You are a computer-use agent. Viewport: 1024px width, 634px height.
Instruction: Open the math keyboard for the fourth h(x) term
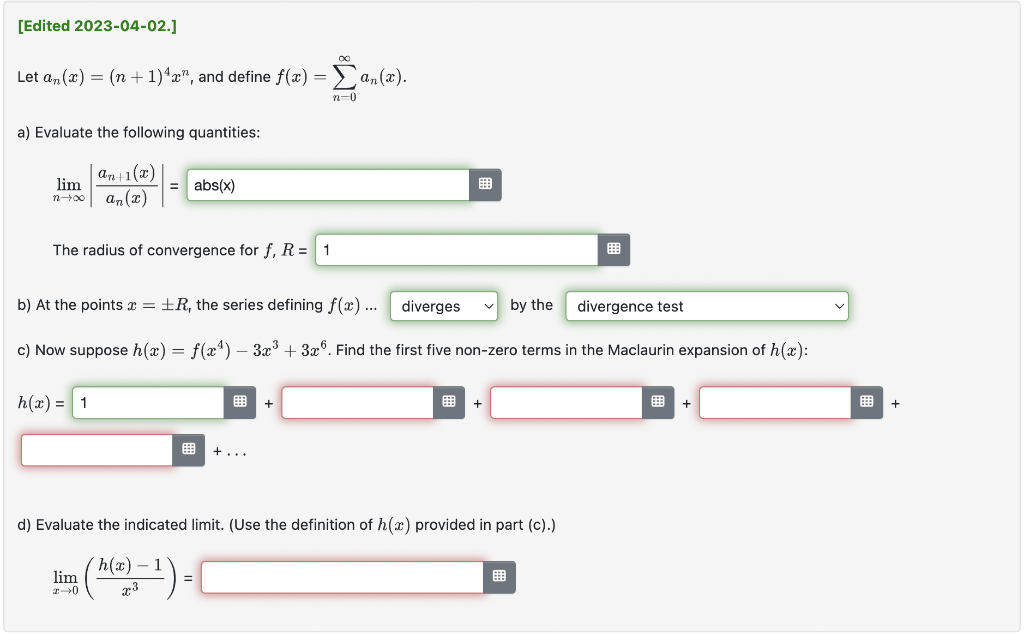tap(867, 402)
